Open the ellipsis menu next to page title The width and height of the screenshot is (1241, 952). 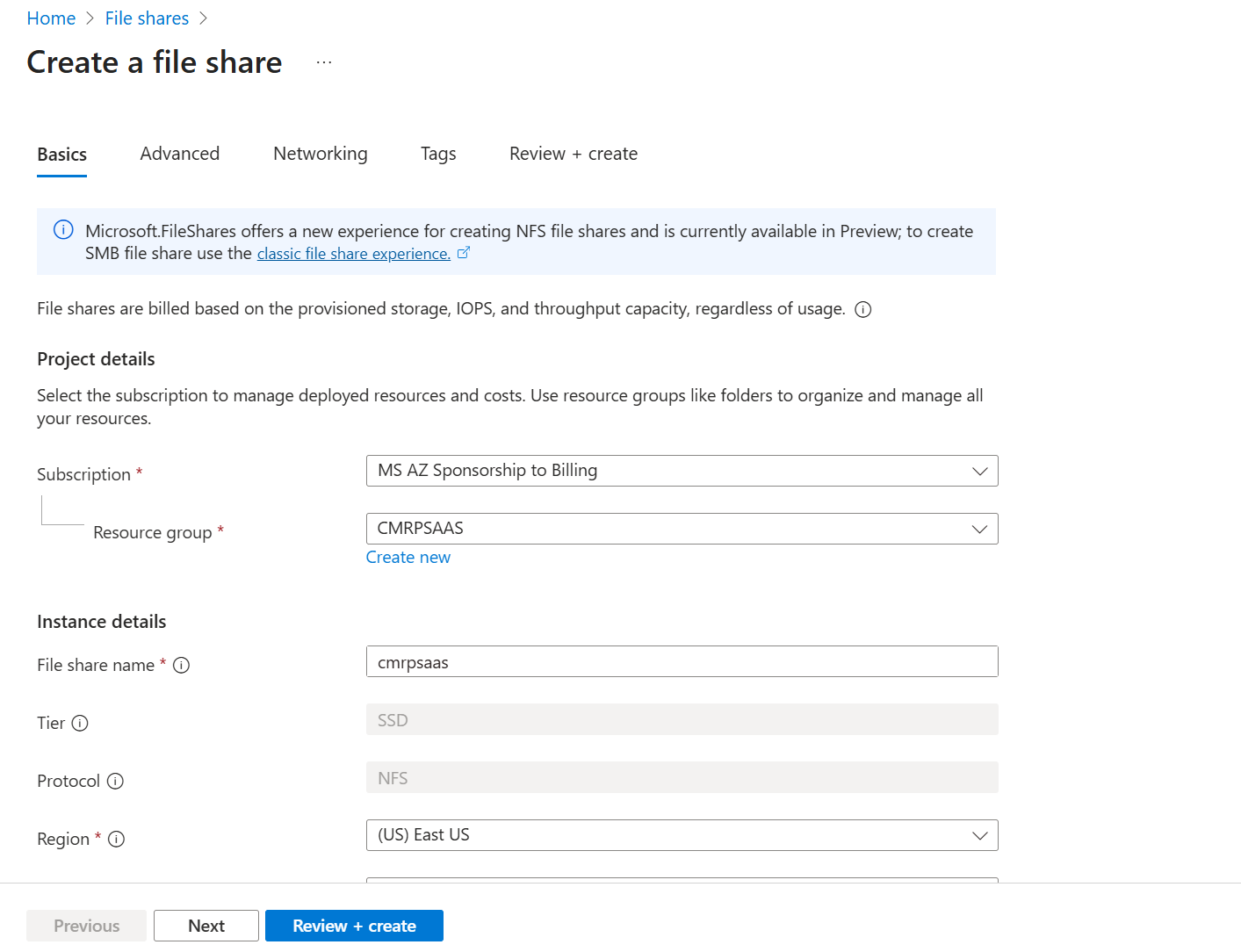[x=323, y=61]
